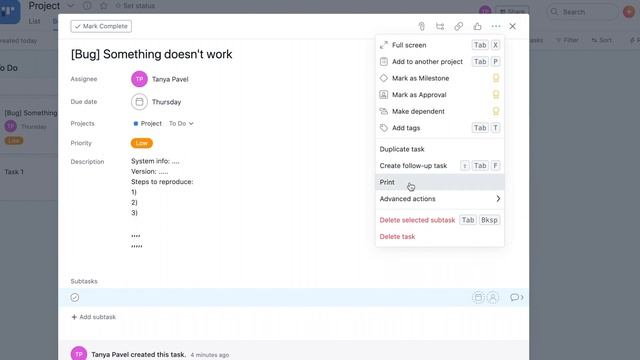Click the orange Low priority badge
The image size is (640, 360).
tap(142, 143)
